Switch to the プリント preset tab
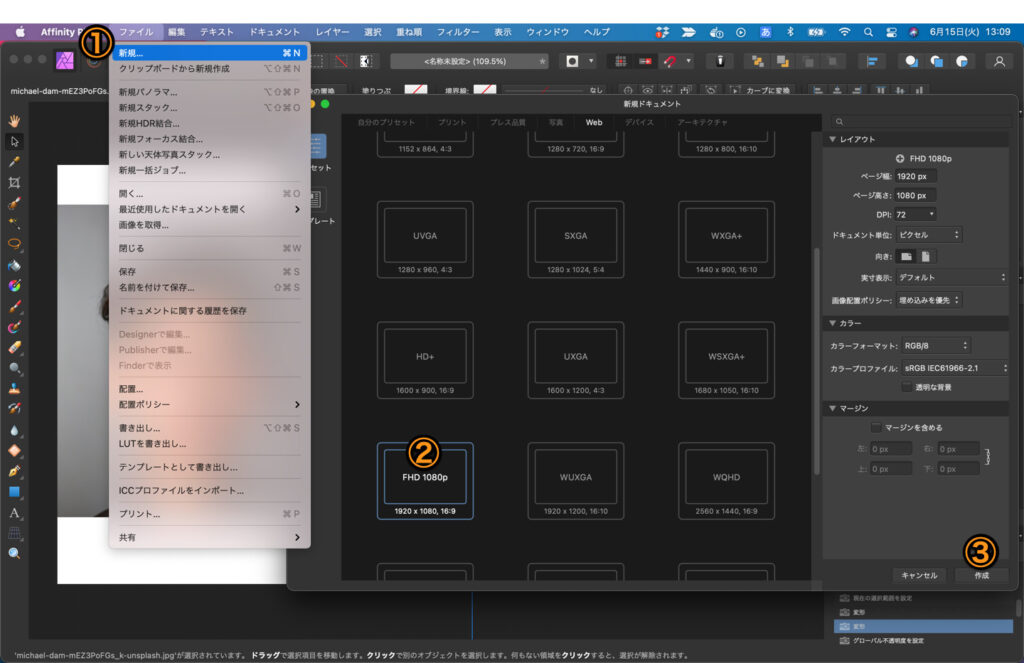The image size is (1024, 663). pyautogui.click(x=451, y=122)
